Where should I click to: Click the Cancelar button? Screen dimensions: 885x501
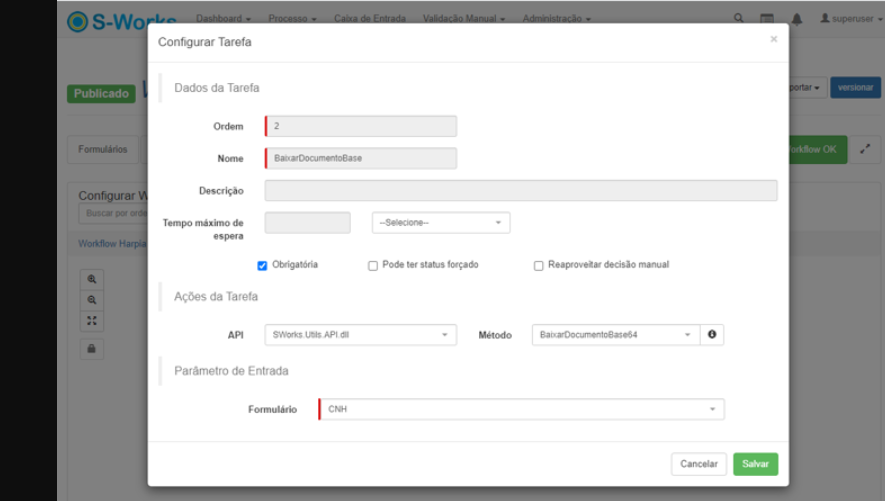pos(699,464)
